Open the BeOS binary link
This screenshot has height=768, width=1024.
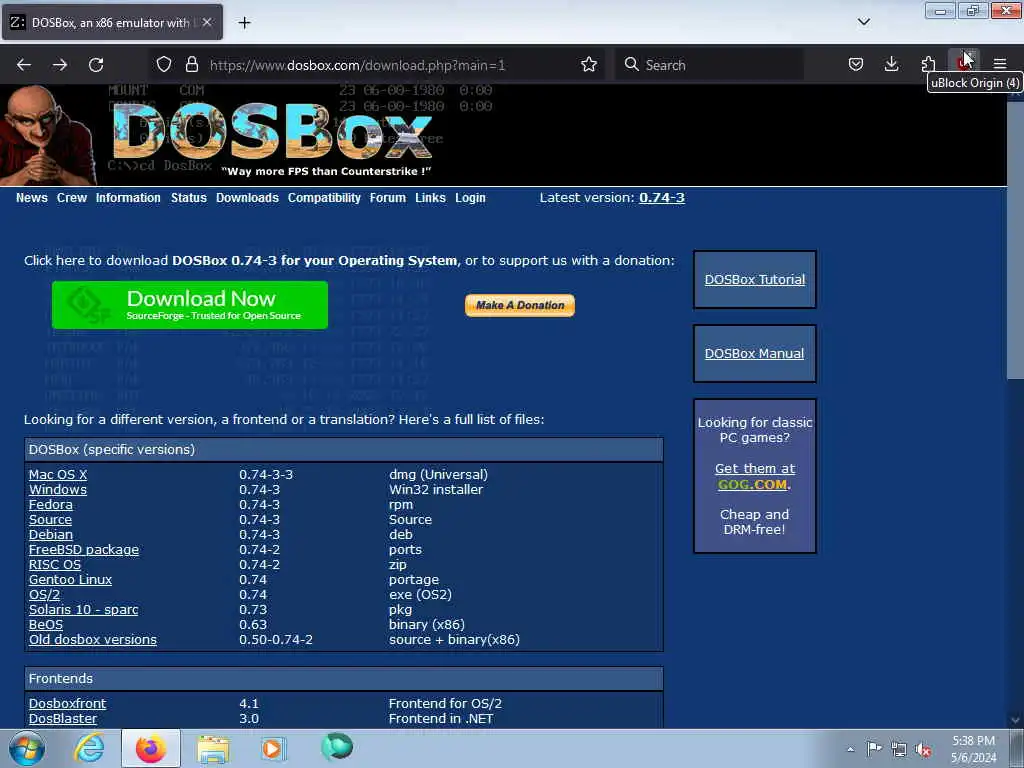(x=46, y=625)
